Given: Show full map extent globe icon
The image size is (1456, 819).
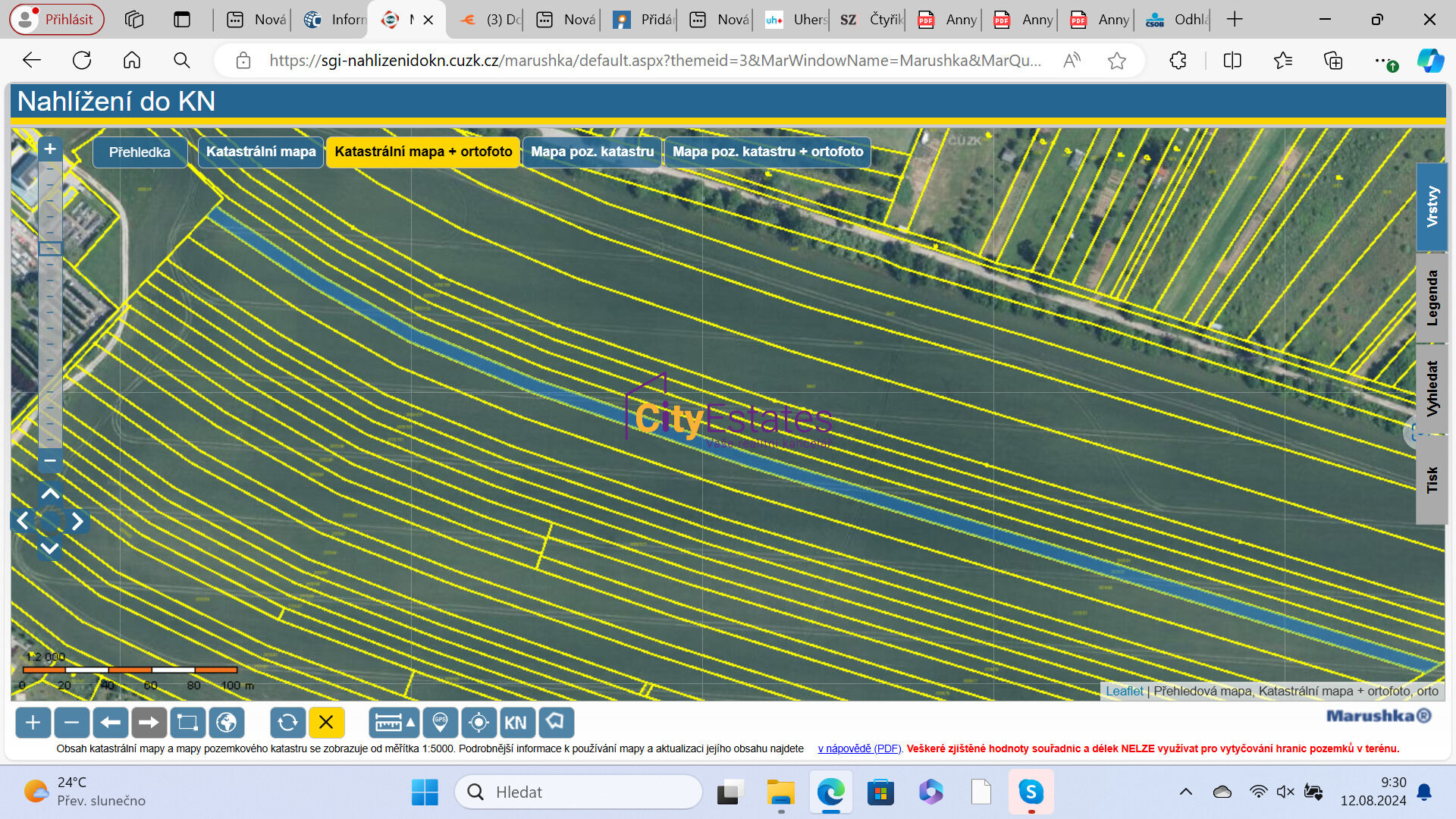Looking at the screenshot, I should tap(226, 723).
